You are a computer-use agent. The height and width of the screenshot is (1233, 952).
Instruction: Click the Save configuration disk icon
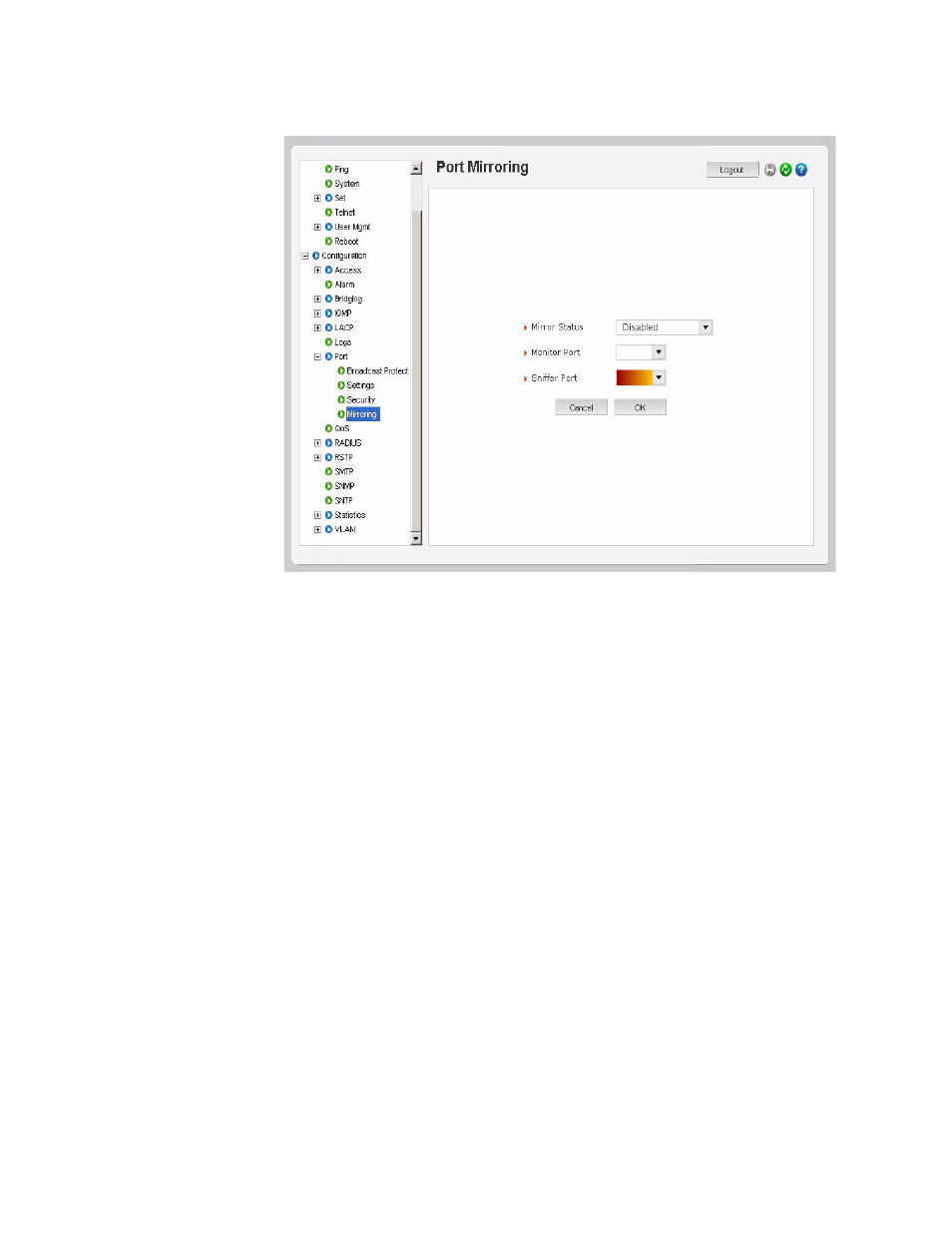click(770, 170)
